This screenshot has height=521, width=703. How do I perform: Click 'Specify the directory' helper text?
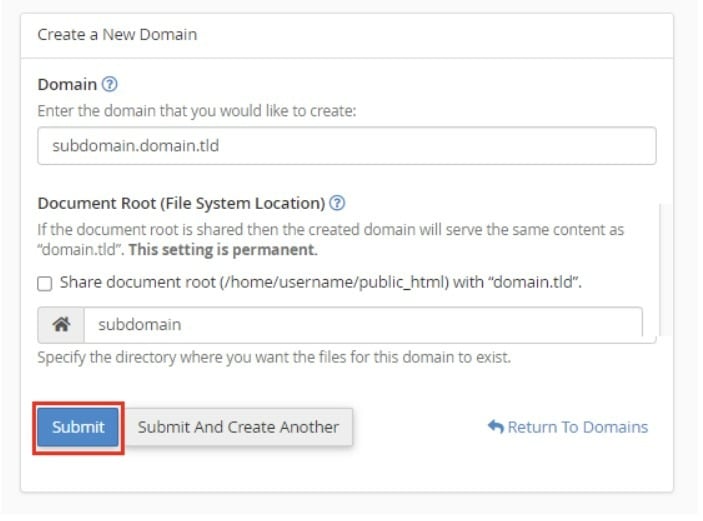click(x=274, y=357)
